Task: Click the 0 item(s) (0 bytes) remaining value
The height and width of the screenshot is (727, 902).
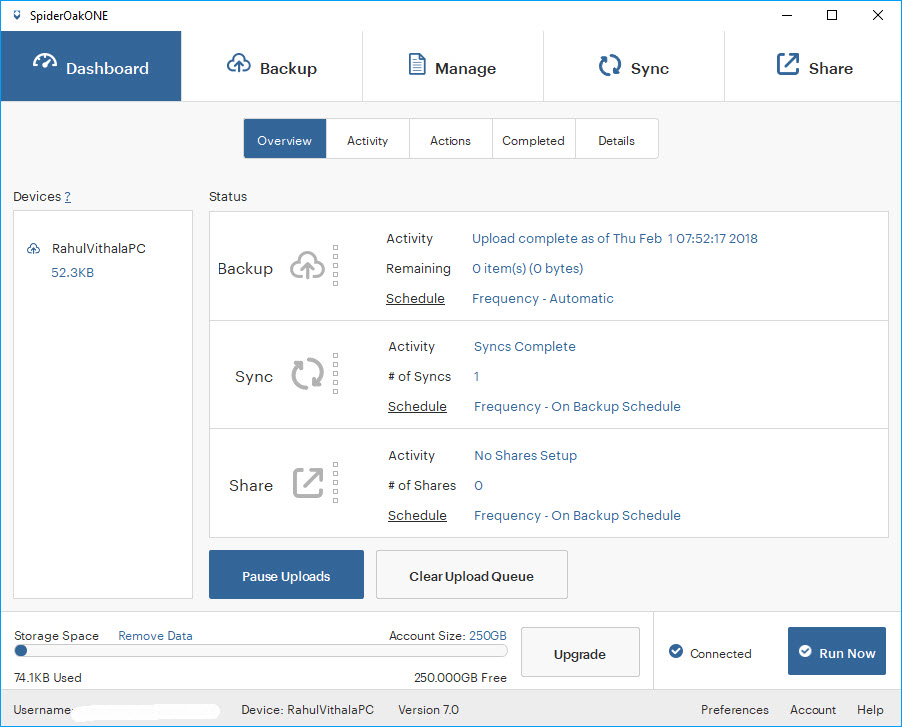Action: click(528, 269)
